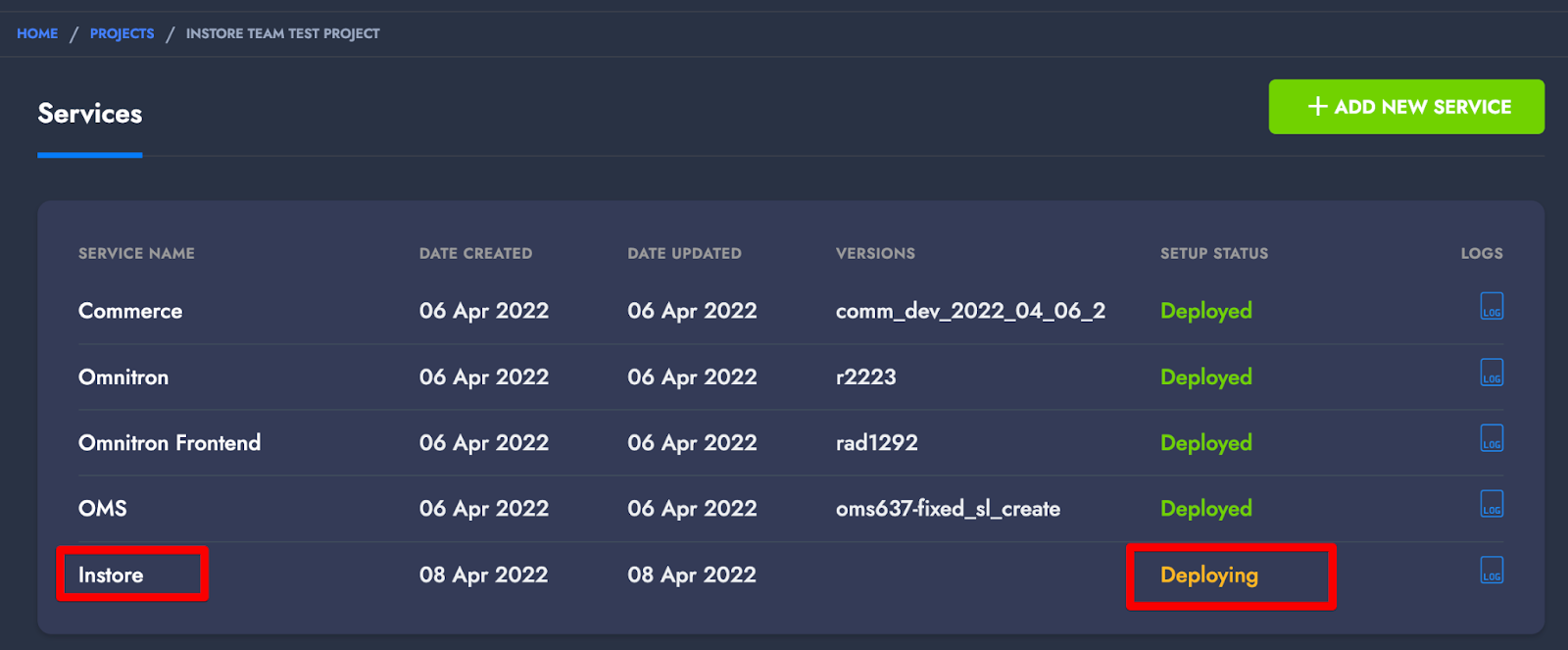Select the Omnitron Frontend service

[170, 442]
